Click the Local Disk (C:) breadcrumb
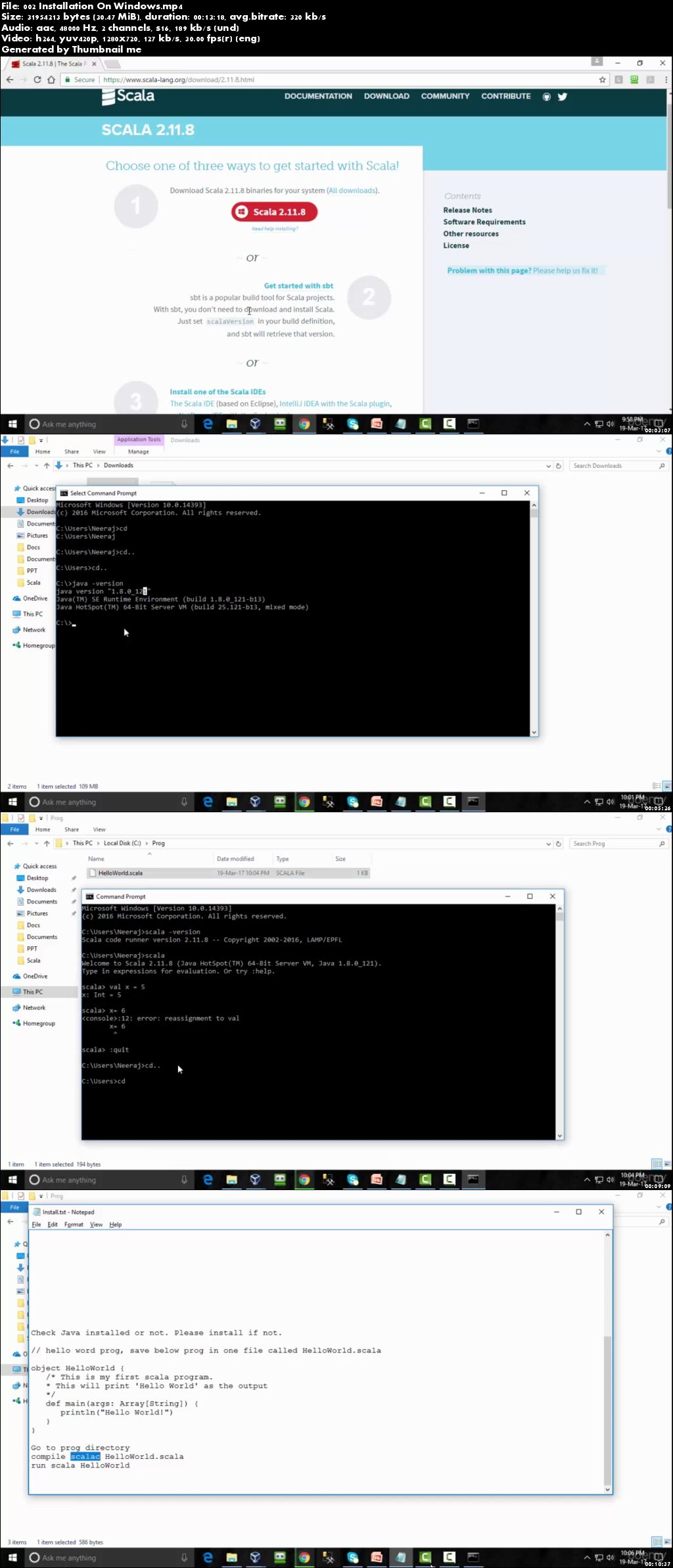Screen dimensions: 673x1568 (122, 843)
